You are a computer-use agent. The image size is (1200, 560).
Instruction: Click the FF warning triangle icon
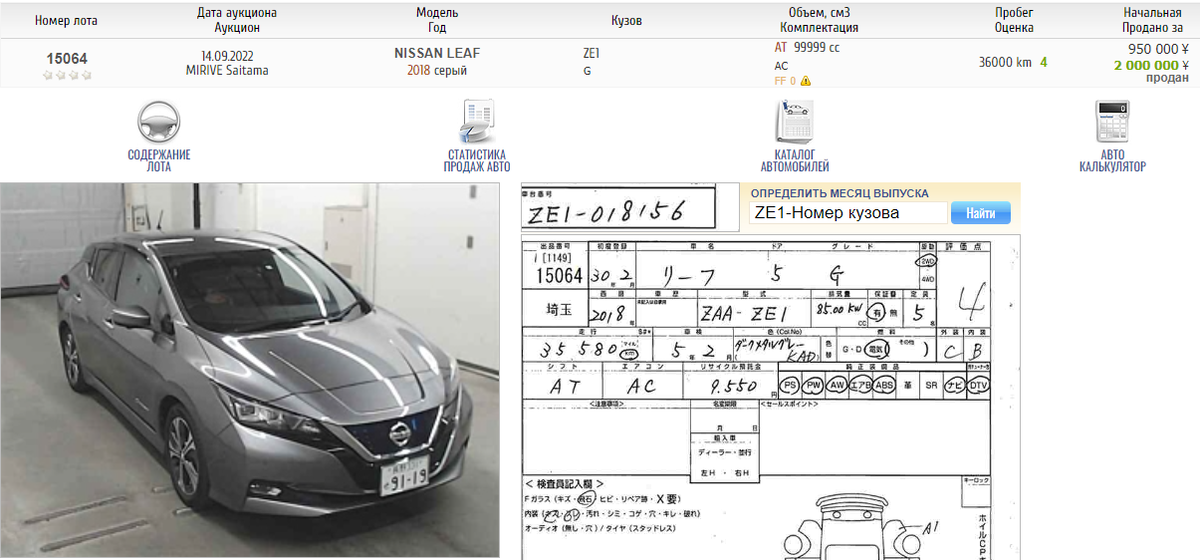(x=805, y=81)
